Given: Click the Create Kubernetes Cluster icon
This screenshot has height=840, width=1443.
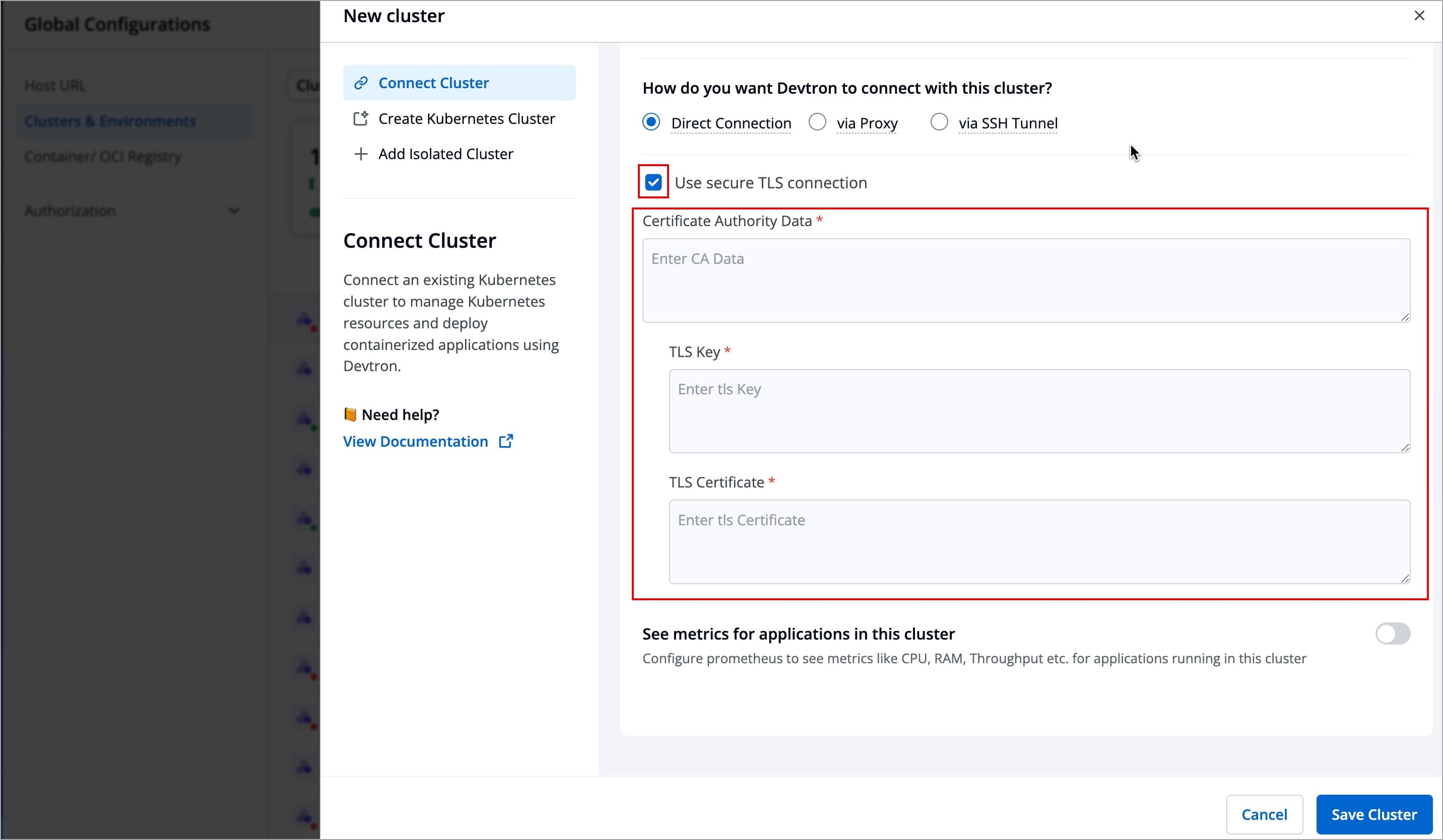Looking at the screenshot, I should coord(361,118).
